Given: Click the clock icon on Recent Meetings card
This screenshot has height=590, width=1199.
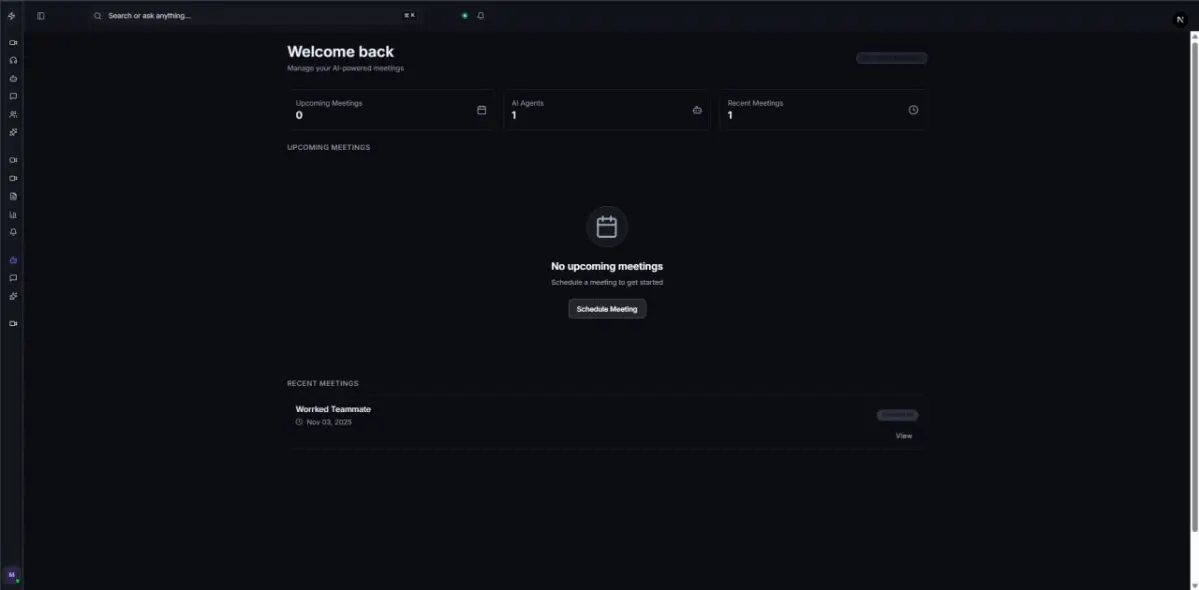Looking at the screenshot, I should coord(912,110).
